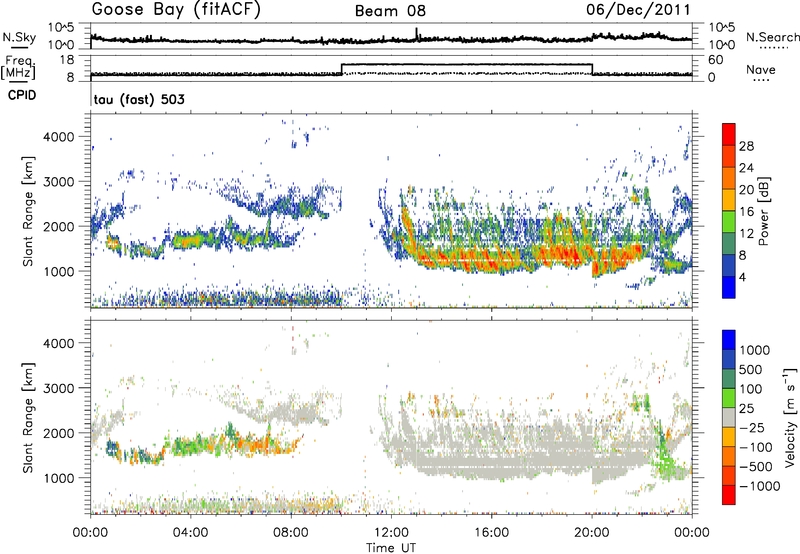Select the 100 label on Velocity color bar

pyautogui.click(x=751, y=389)
